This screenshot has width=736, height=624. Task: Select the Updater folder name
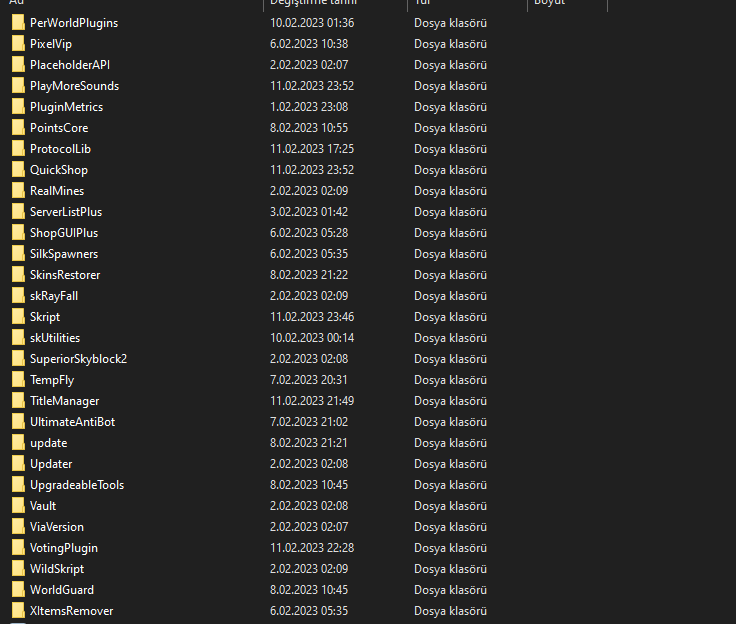pos(51,464)
